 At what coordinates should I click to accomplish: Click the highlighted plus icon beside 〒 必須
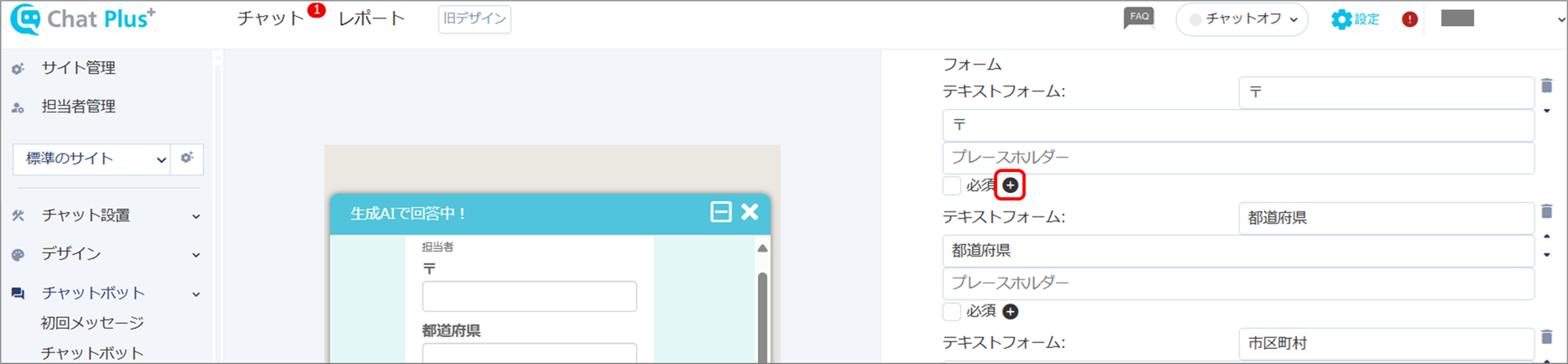click(x=1010, y=185)
